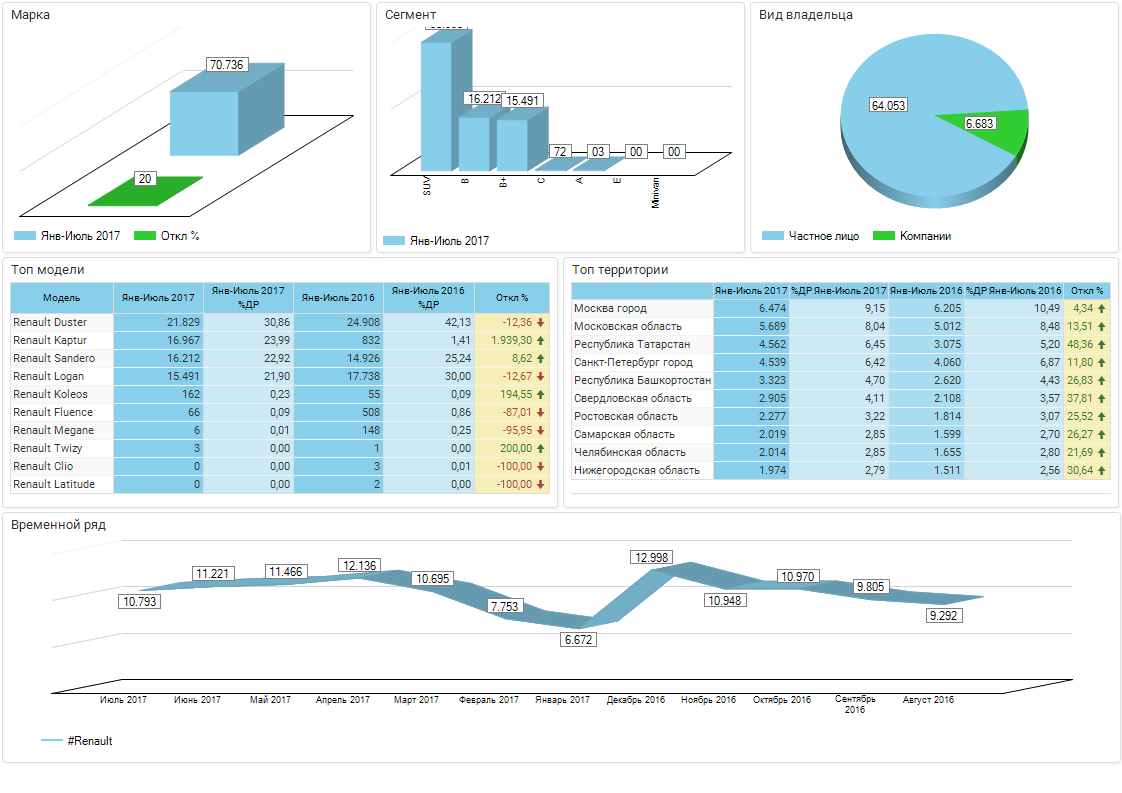
Task: Click the 21.829 value cell
Action: (x=158, y=322)
